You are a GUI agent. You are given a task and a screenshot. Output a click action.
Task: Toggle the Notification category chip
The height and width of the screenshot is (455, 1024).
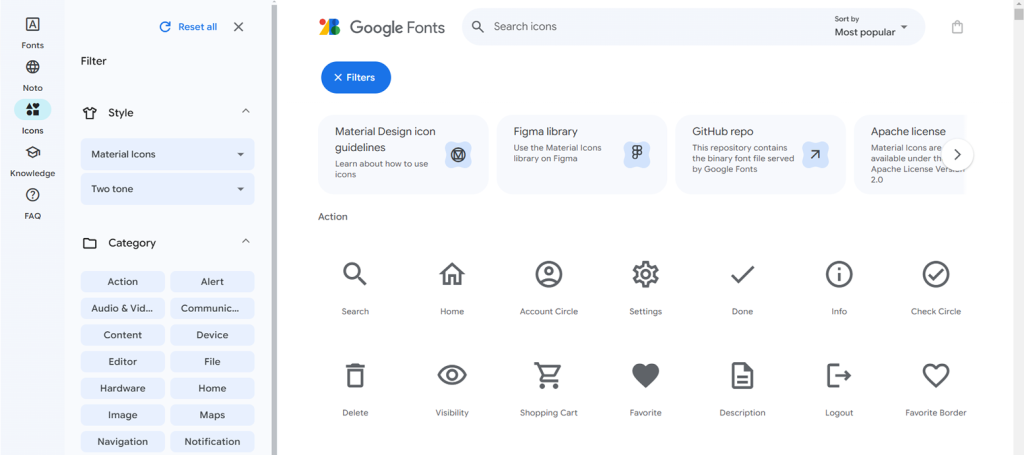tap(212, 442)
